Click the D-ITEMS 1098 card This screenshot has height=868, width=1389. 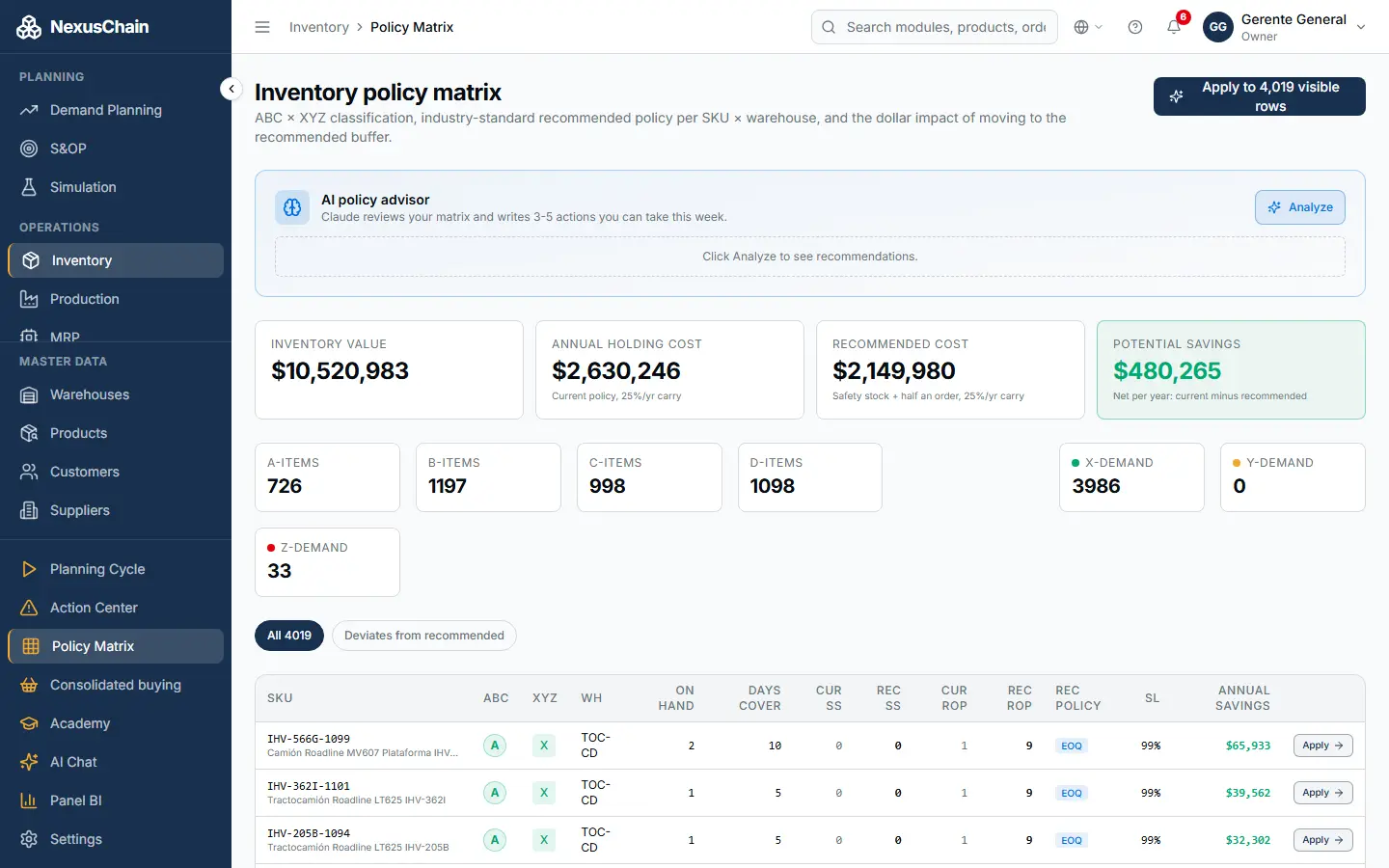pos(810,477)
